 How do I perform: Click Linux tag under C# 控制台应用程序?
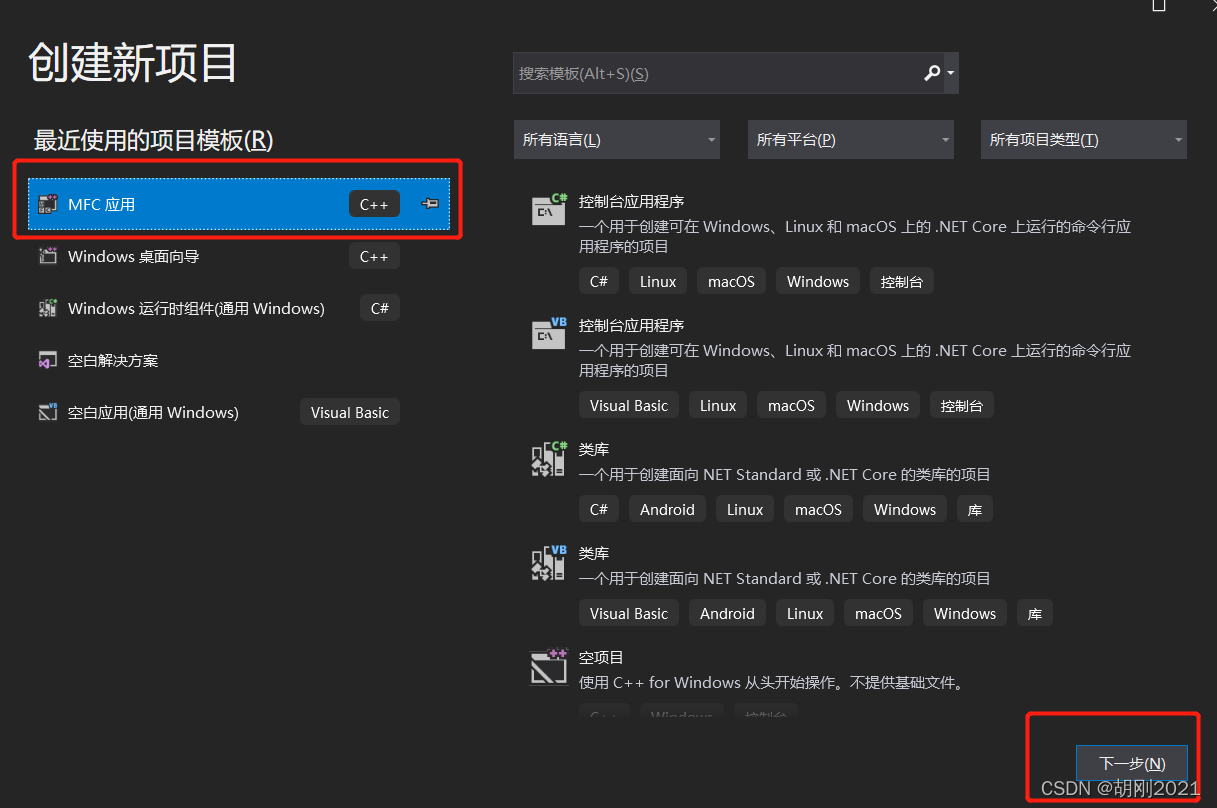pyautogui.click(x=658, y=281)
